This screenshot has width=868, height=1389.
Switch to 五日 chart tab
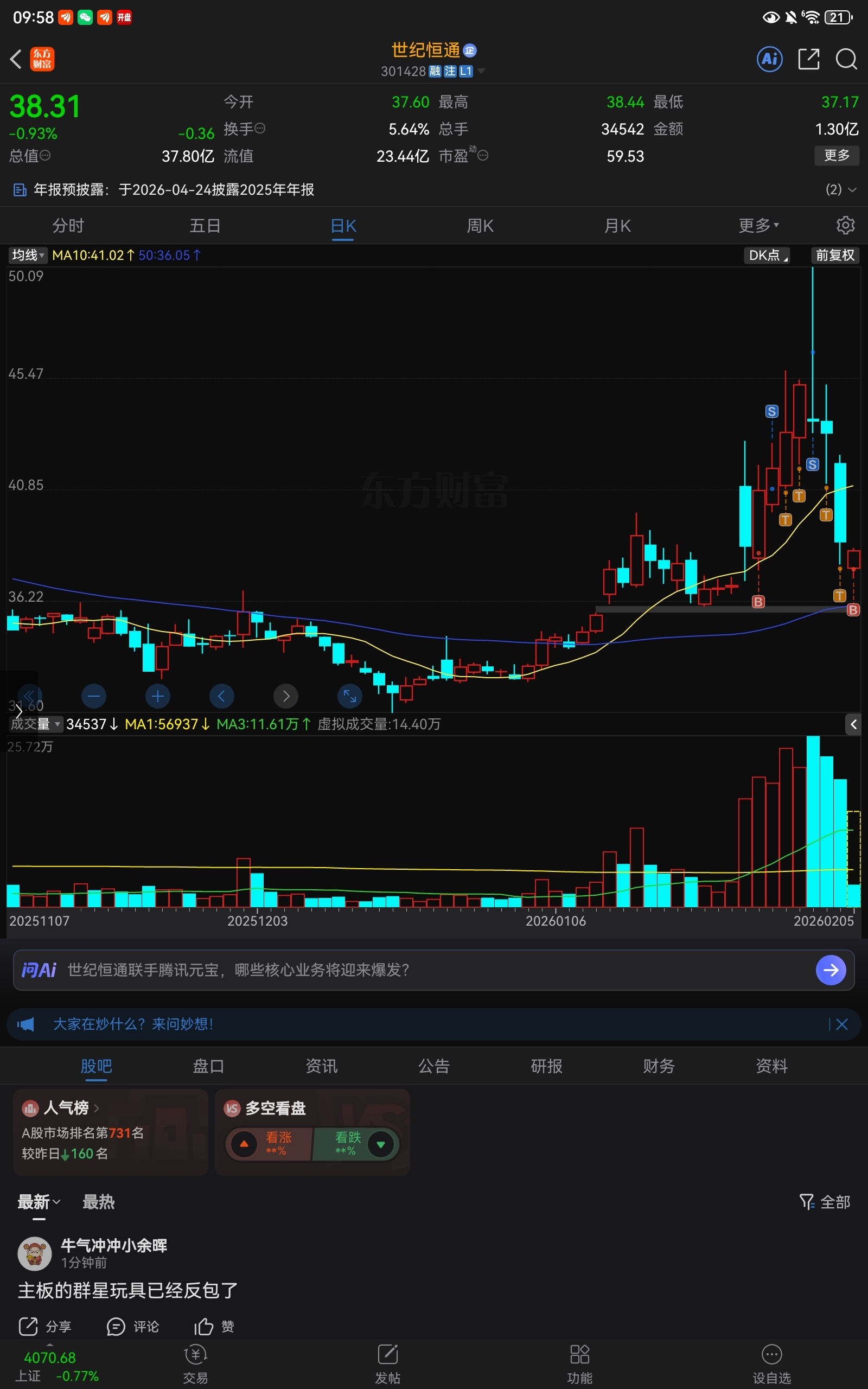tap(206, 225)
